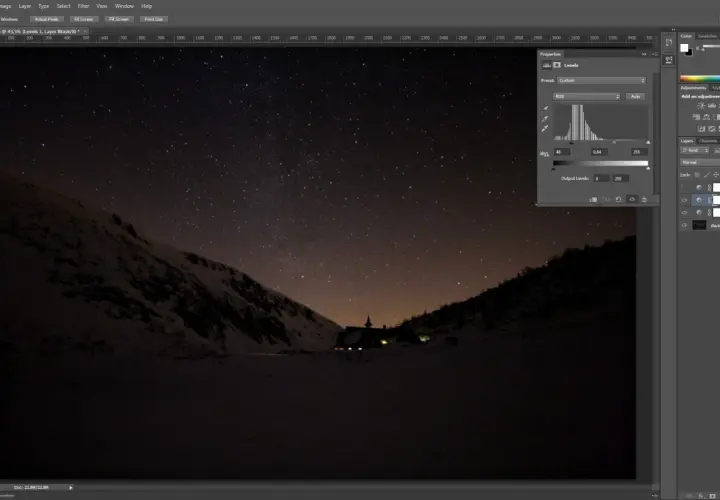This screenshot has width=720, height=500.
Task: Click the Fill Screen button
Action: click(x=119, y=19)
